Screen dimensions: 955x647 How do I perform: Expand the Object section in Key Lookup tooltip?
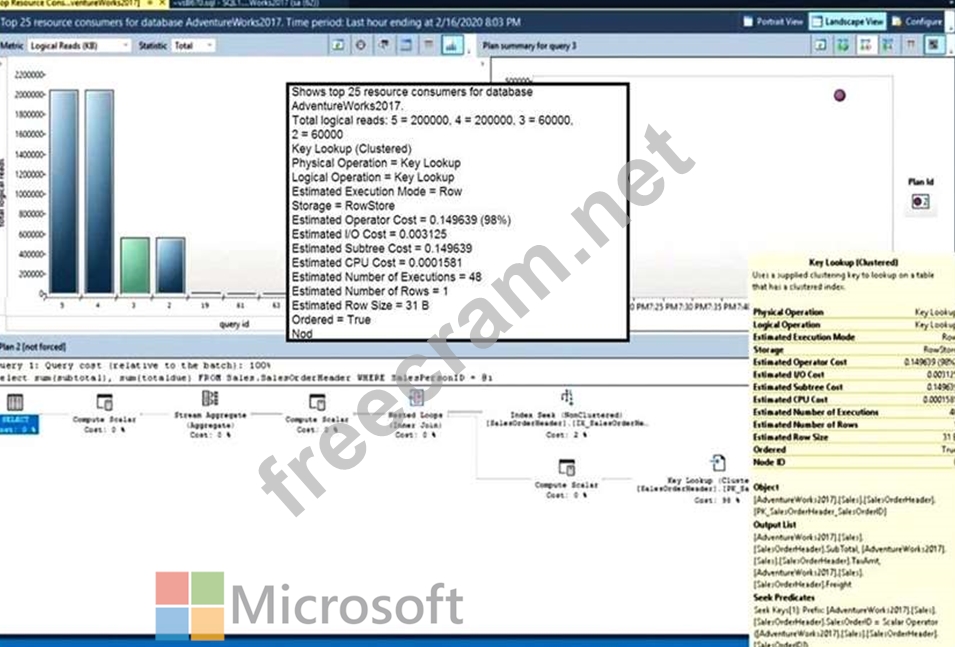pyautogui.click(x=766, y=487)
